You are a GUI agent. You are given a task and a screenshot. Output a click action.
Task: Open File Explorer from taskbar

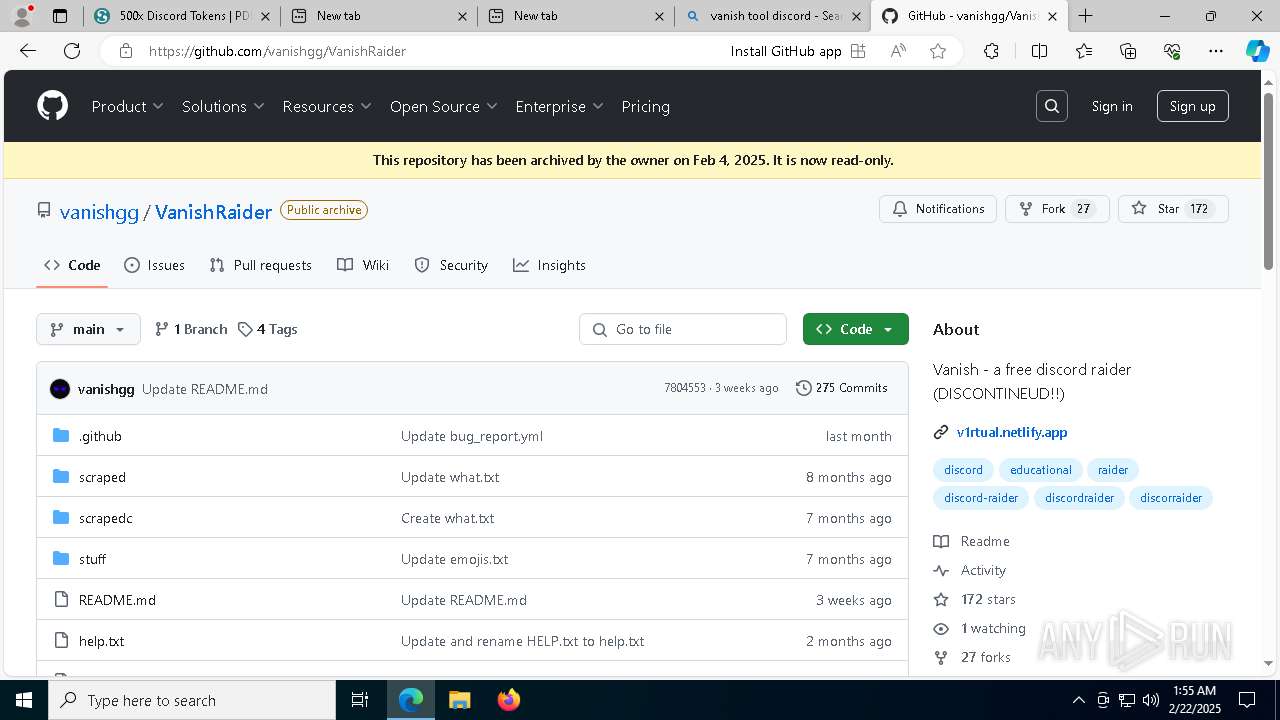[x=459, y=700]
